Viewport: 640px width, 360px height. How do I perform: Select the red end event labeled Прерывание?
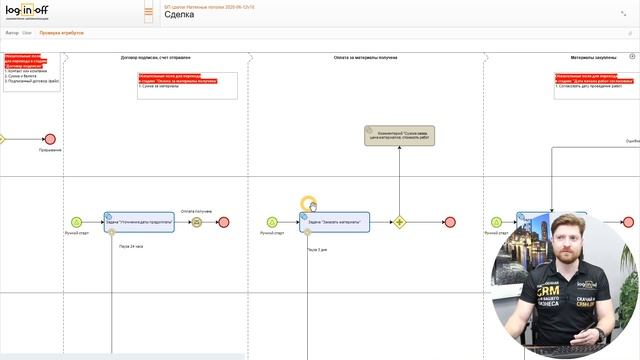click(50, 139)
